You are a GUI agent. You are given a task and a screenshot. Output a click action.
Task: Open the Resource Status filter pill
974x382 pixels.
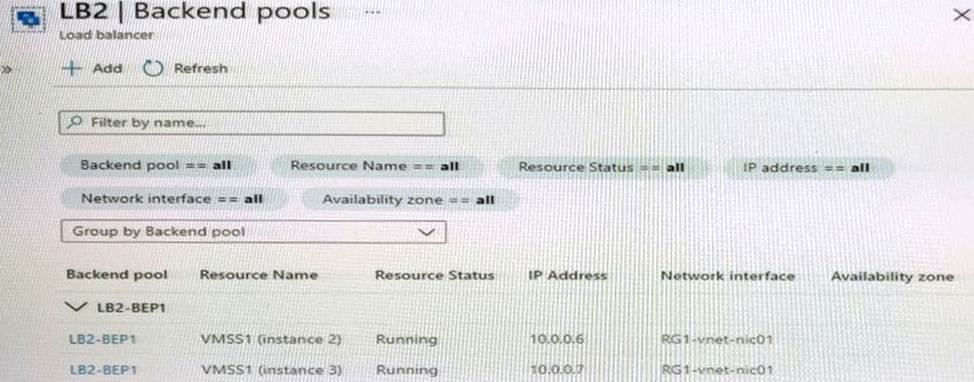pyautogui.click(x=601, y=167)
